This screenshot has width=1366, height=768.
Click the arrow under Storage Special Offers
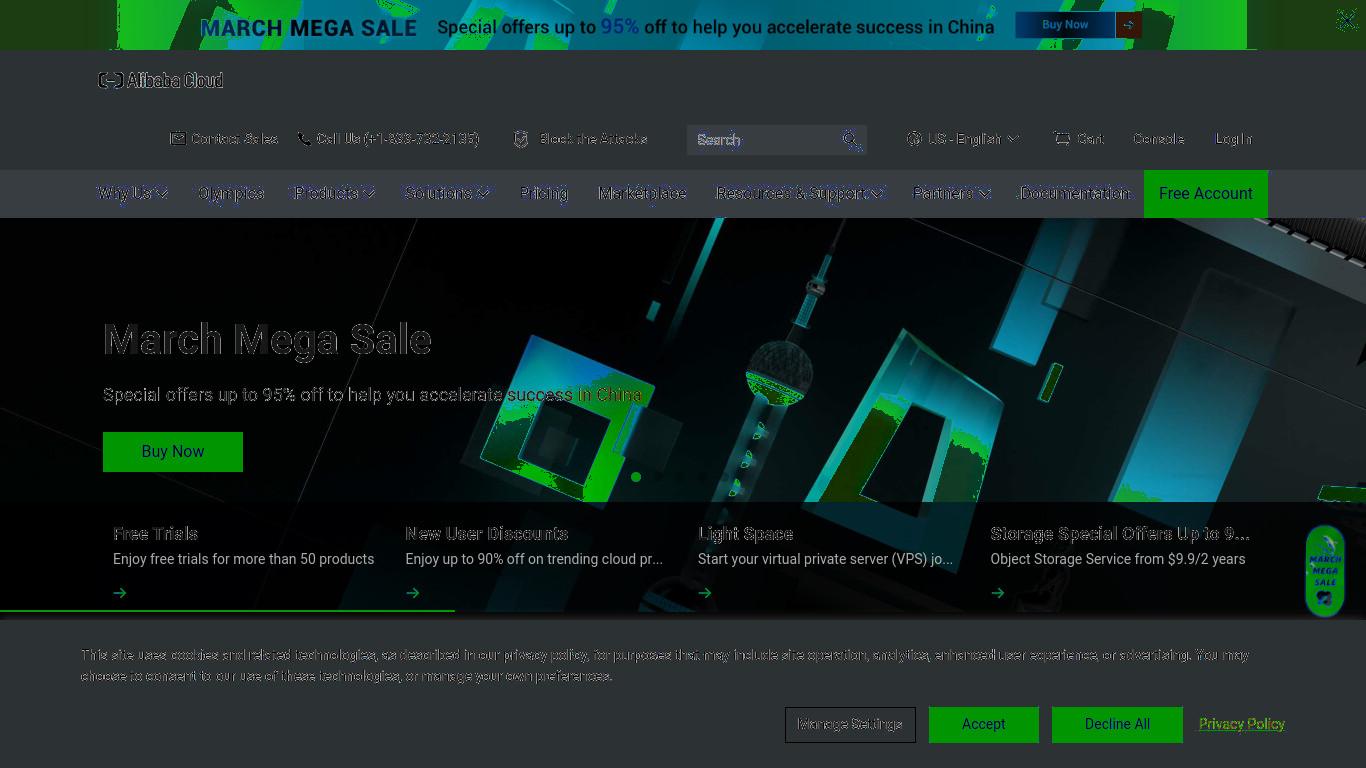coord(998,593)
